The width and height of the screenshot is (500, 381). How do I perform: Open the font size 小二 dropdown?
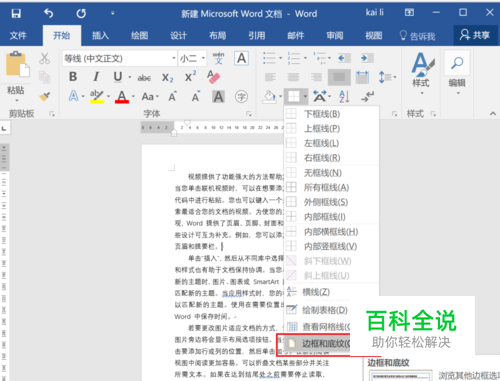192,59
